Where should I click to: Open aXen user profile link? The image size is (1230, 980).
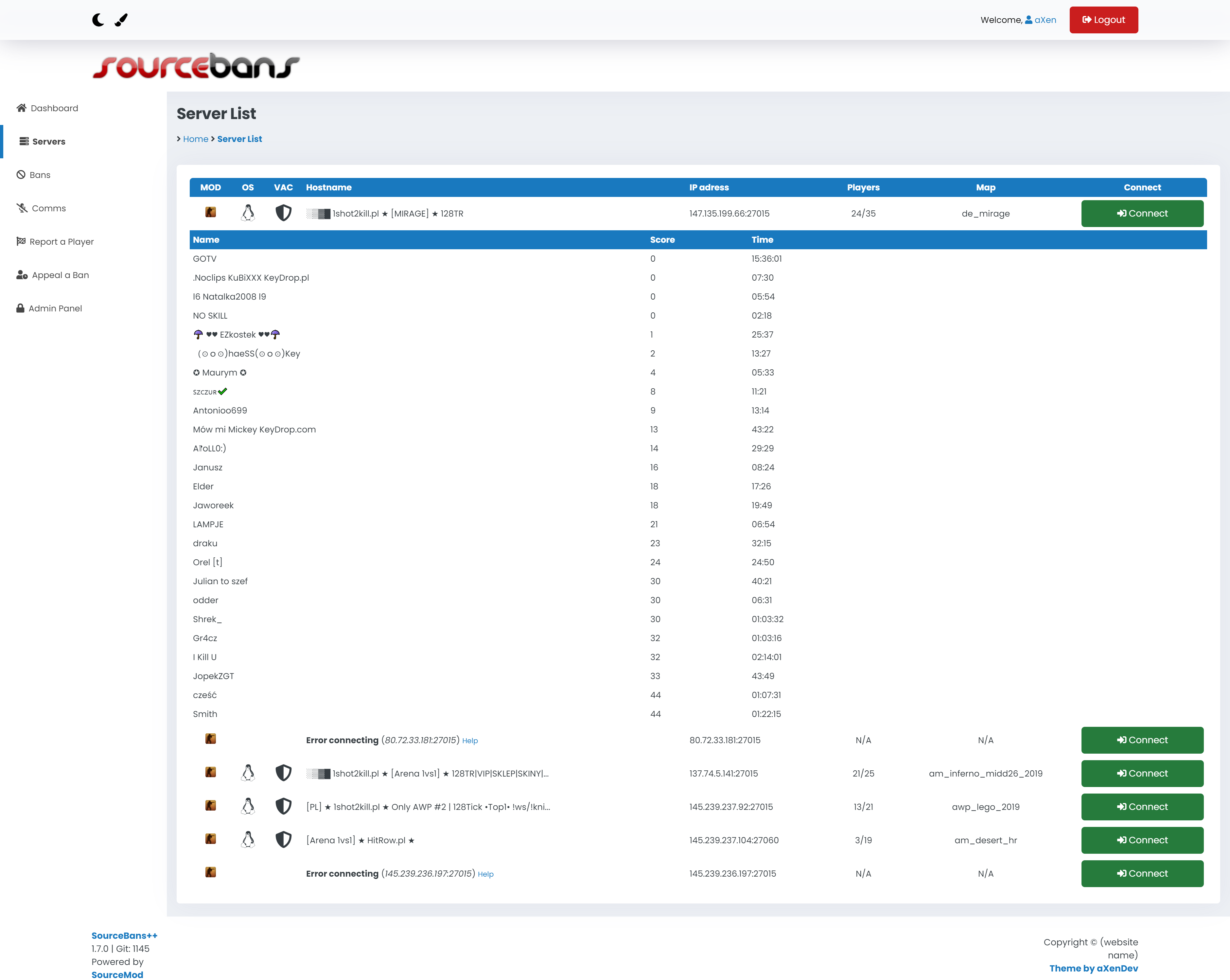click(1045, 20)
